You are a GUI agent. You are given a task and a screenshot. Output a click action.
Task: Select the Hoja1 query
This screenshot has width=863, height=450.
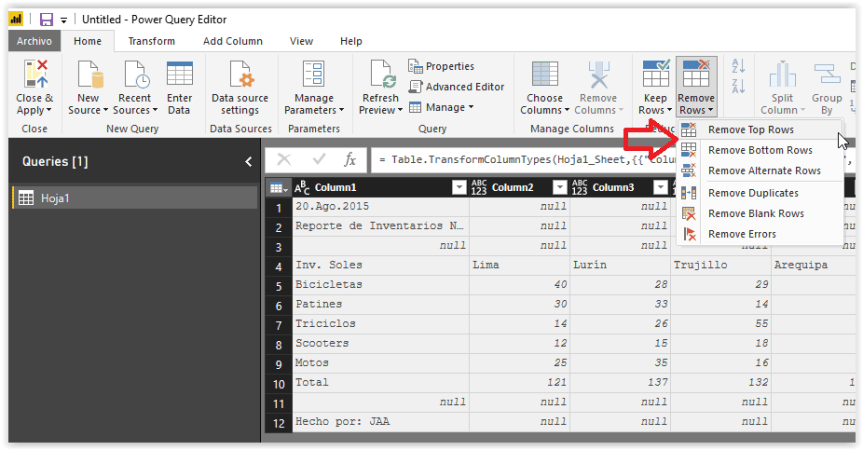click(56, 198)
